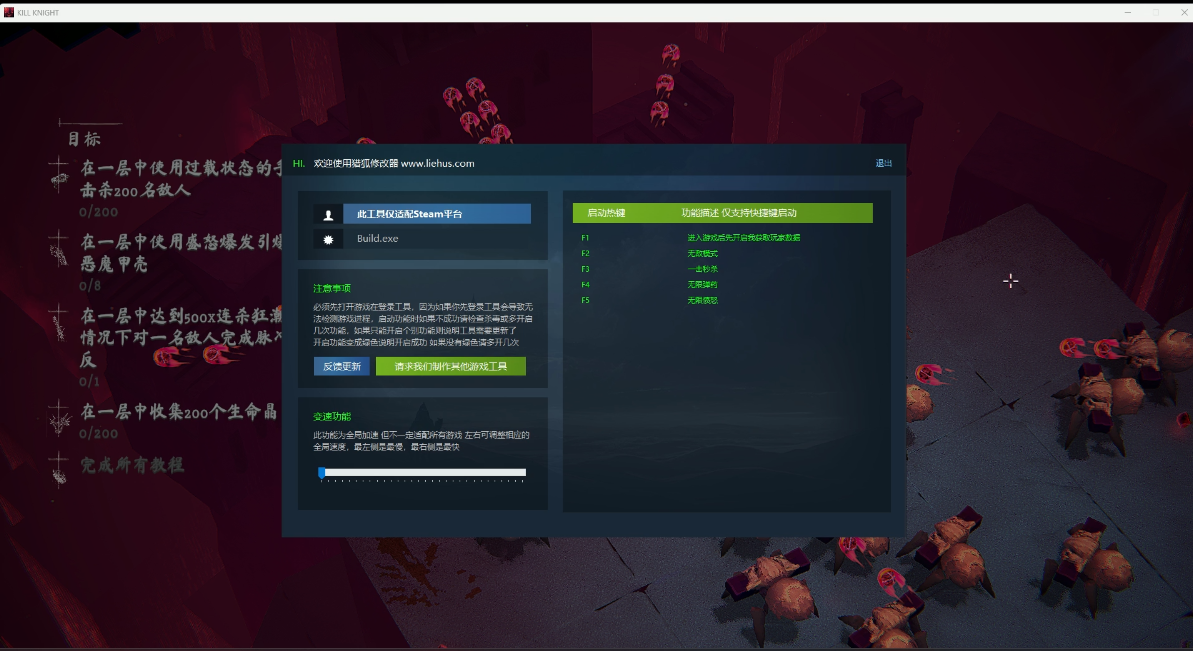Click the user profile icon beside Steam label
The image size is (1193, 651).
(x=328, y=214)
